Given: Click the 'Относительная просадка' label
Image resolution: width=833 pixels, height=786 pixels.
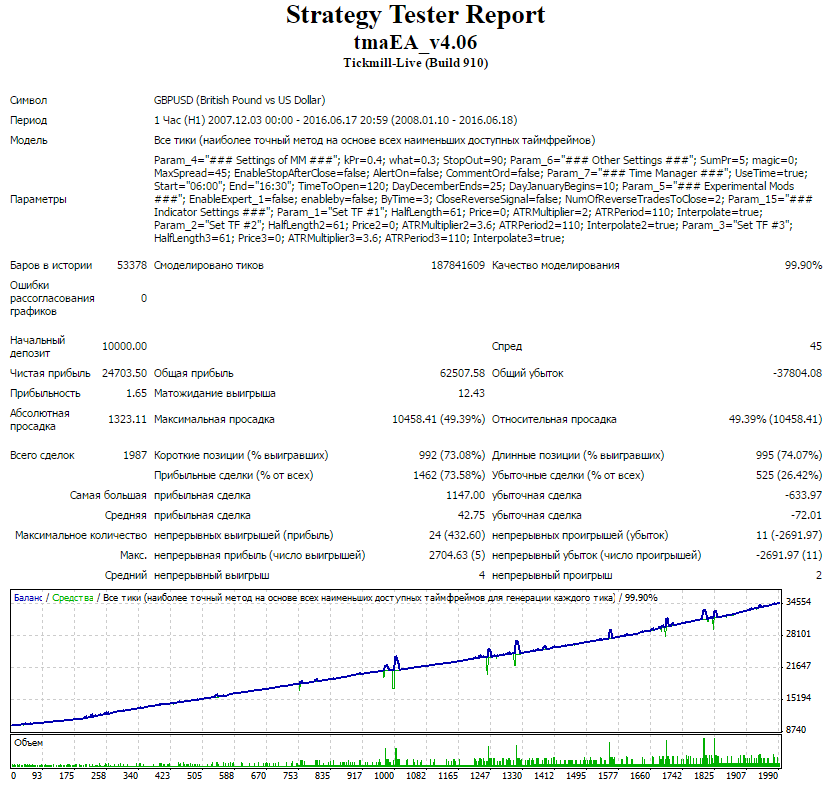Looking at the screenshot, I should coord(554,420).
